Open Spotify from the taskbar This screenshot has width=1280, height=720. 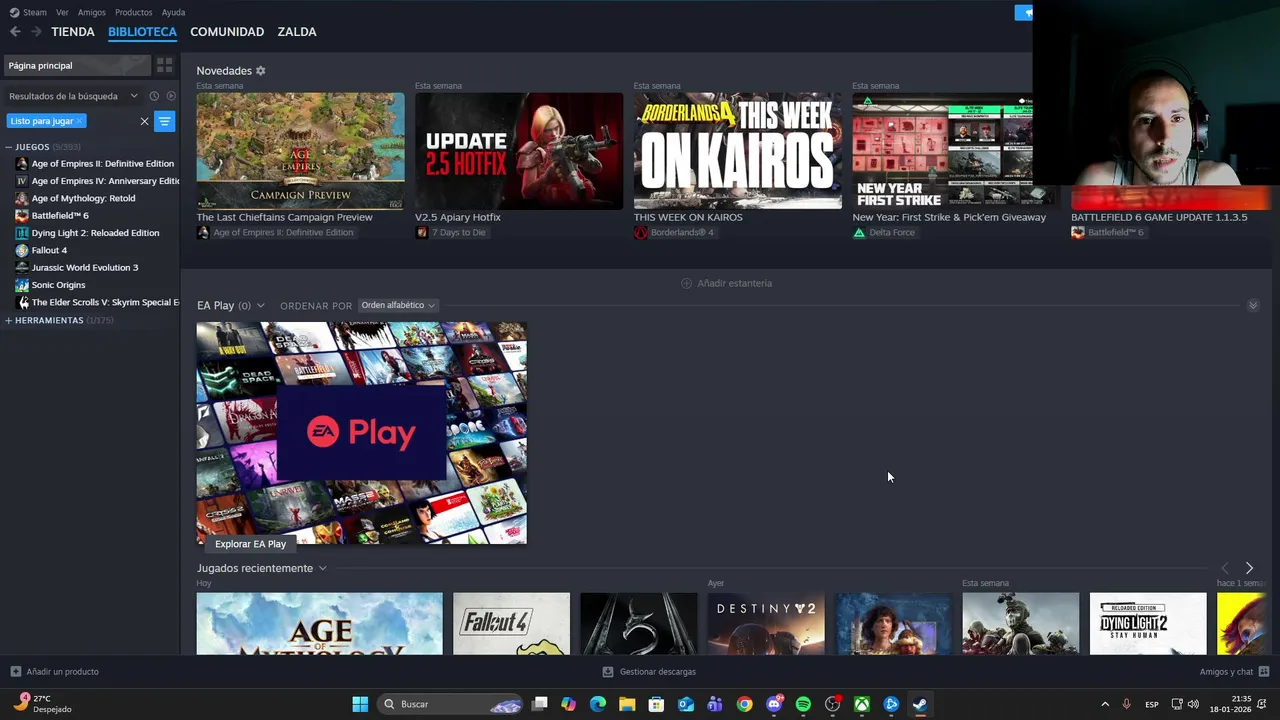pos(803,704)
